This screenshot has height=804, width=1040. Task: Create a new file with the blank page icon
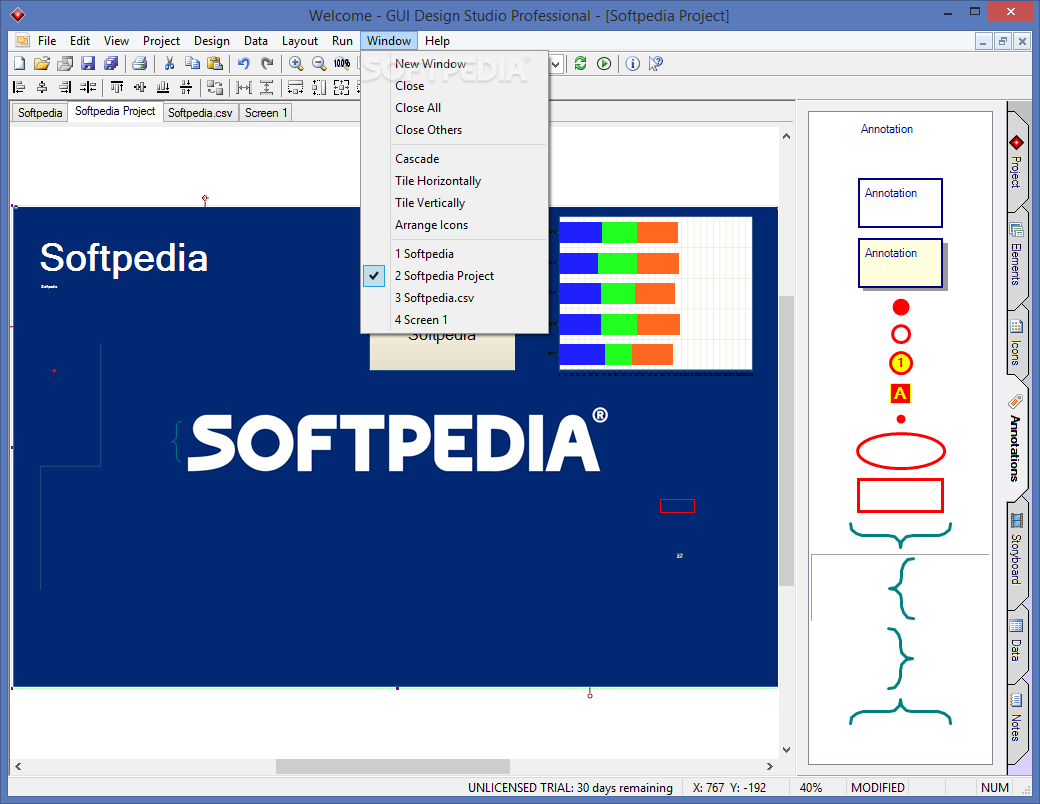tap(20, 64)
